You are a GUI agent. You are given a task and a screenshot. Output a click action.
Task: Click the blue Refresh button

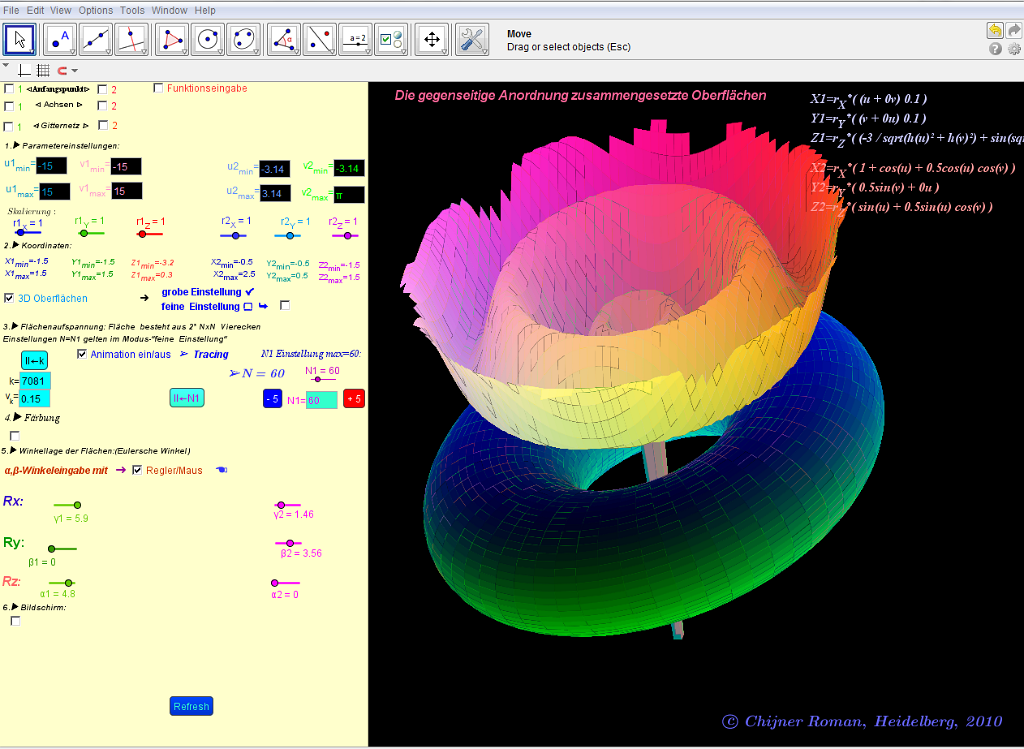[x=191, y=706]
